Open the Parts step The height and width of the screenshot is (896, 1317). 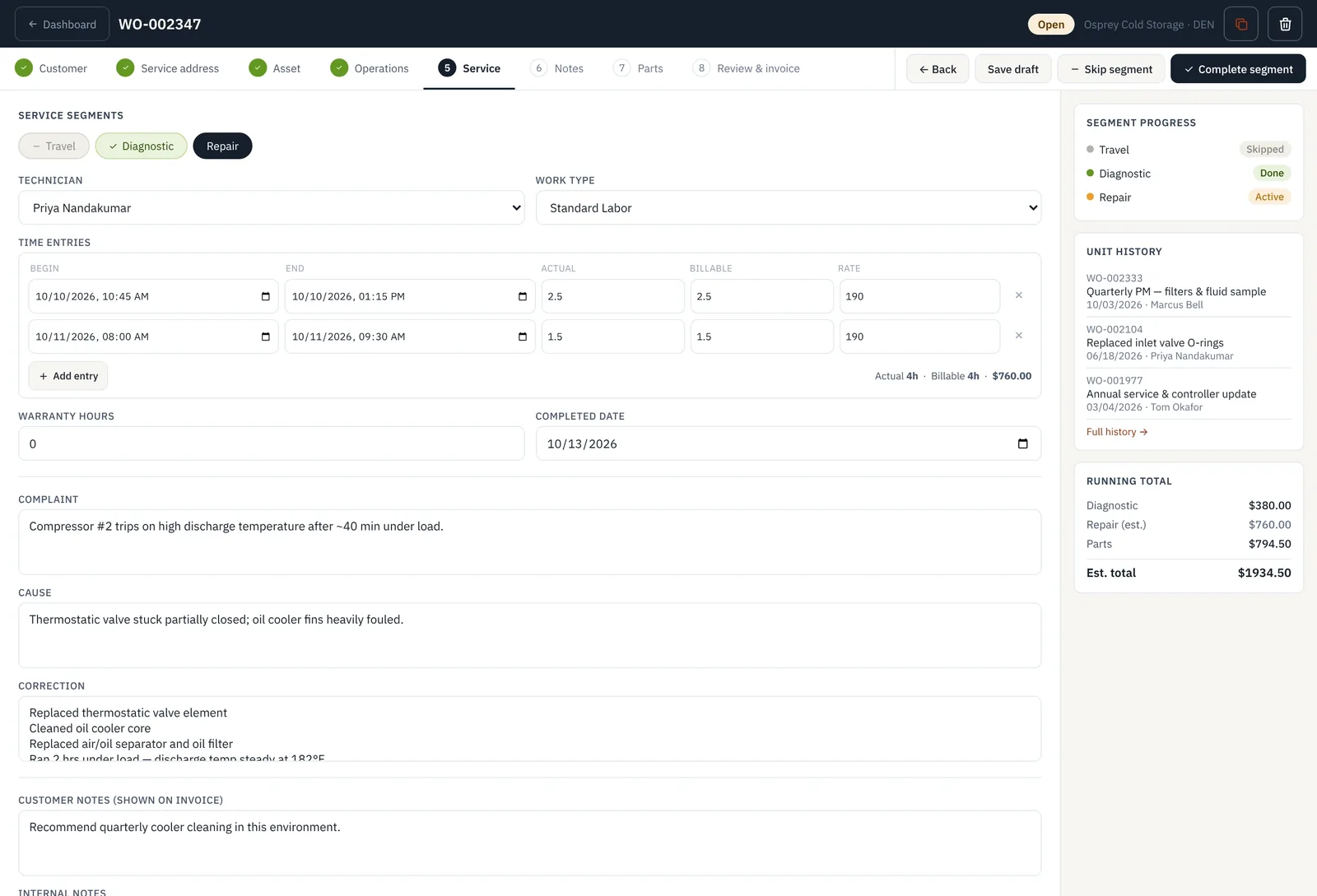639,68
